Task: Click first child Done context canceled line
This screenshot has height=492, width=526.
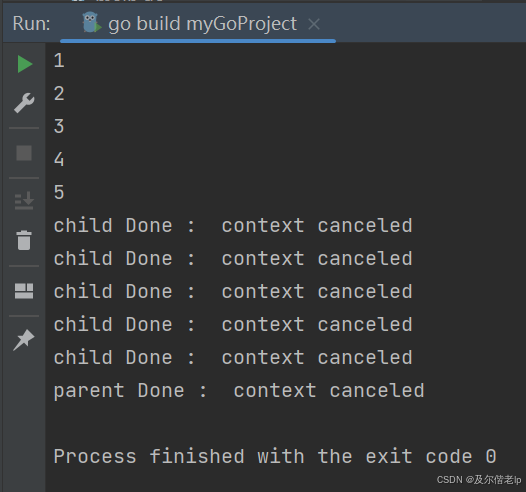Action: pos(233,225)
